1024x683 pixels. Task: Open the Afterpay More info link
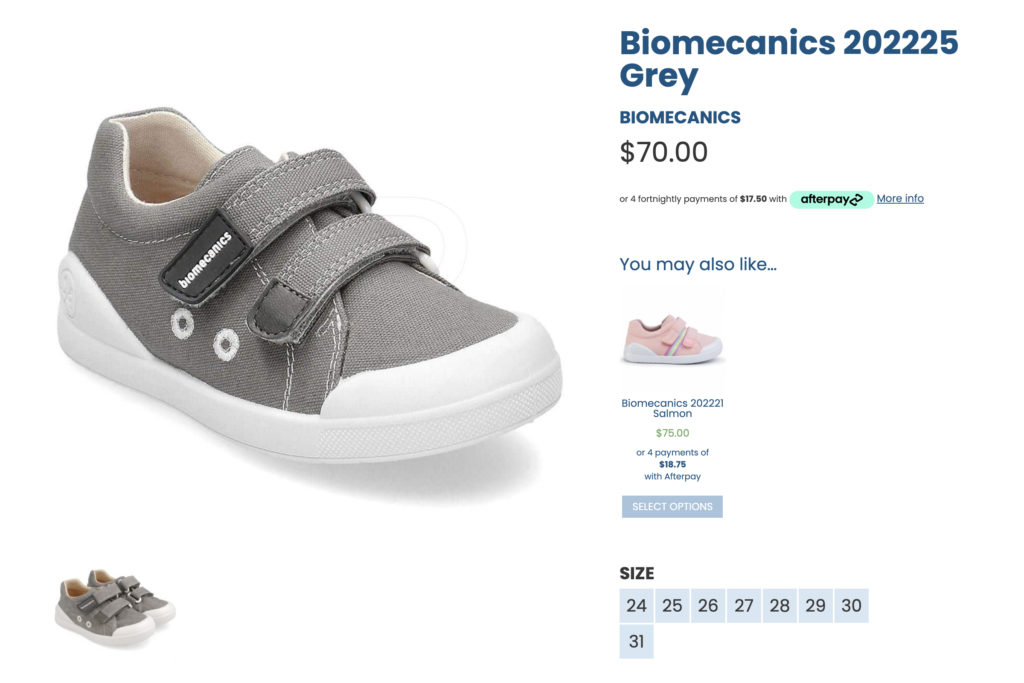[x=900, y=199]
